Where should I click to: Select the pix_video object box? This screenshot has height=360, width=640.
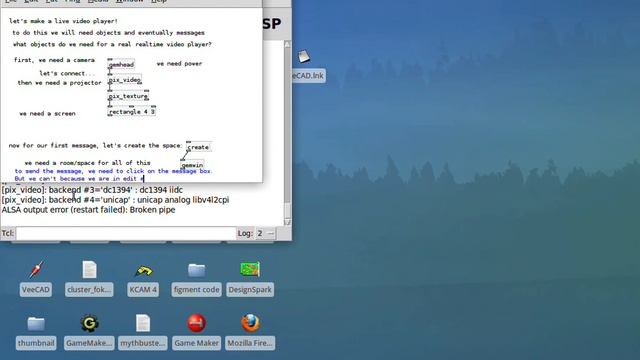coord(125,80)
